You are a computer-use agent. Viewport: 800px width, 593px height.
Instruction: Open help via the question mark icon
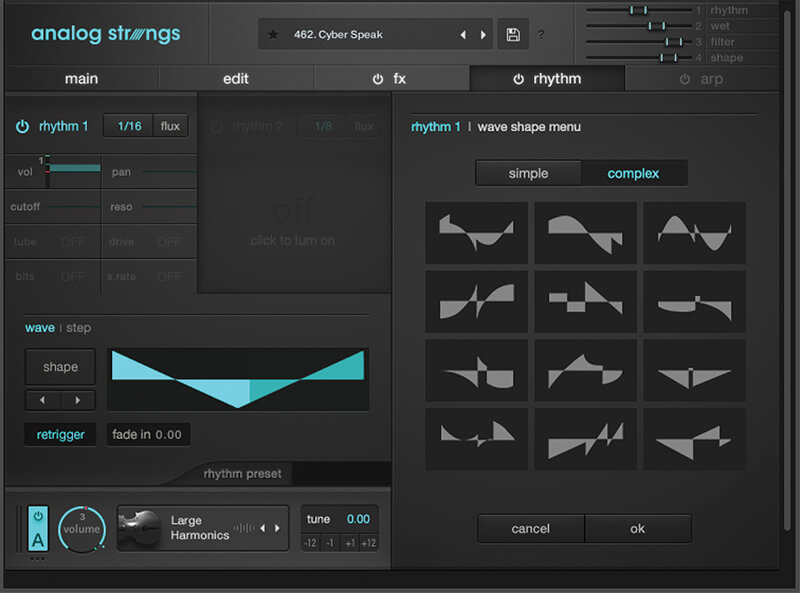click(x=542, y=35)
